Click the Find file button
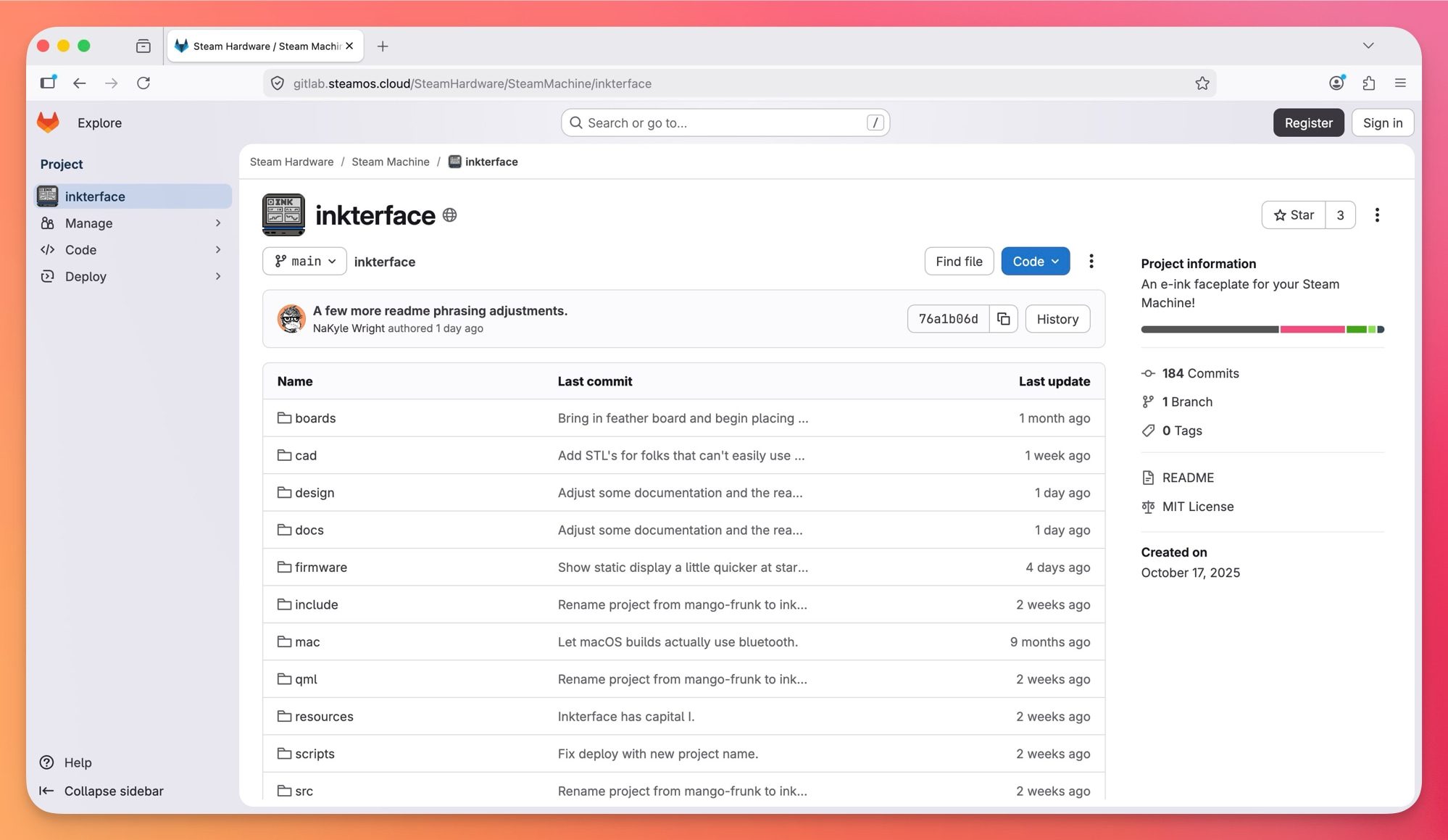 pyautogui.click(x=959, y=261)
